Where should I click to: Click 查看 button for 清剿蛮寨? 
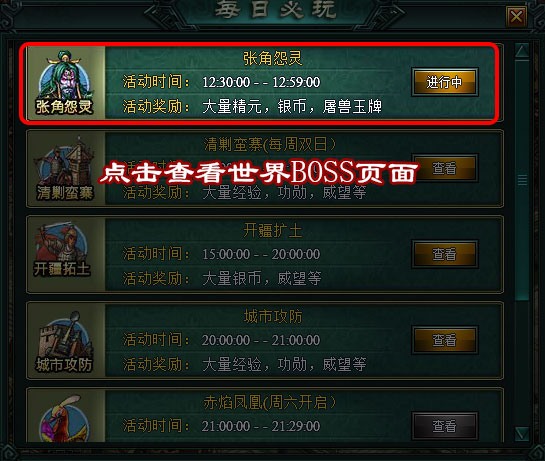(x=445, y=168)
